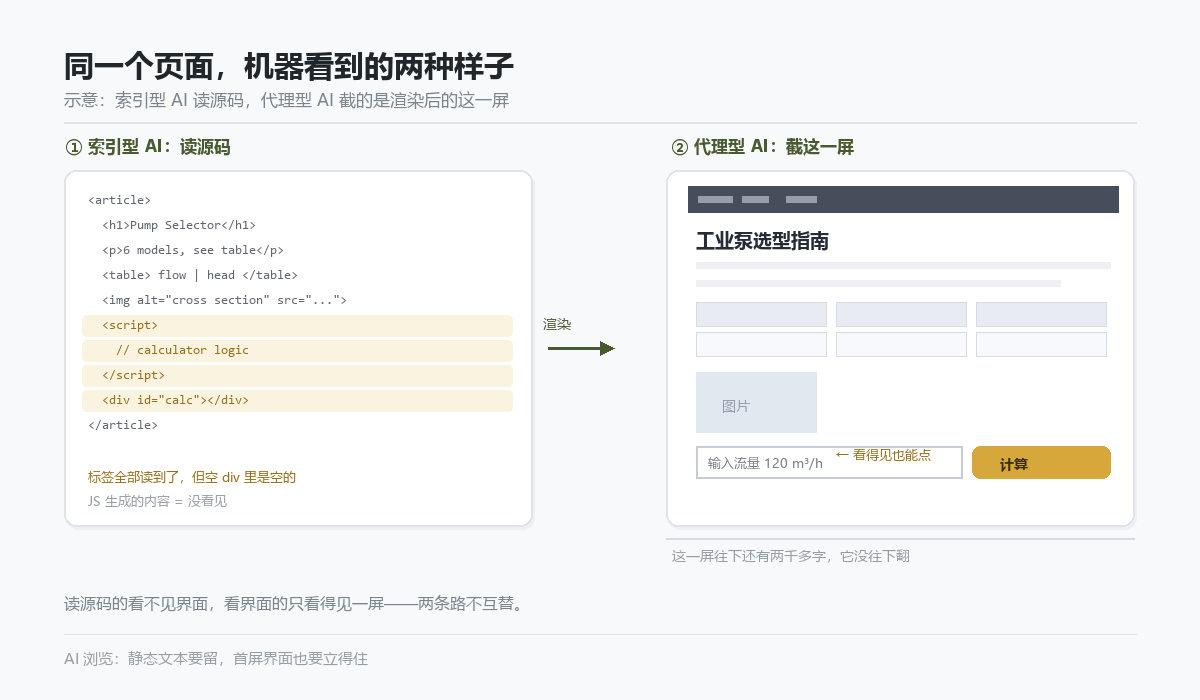This screenshot has height=700, width=1200.
Task: Click the JS 生成的内容 = 没看见 note
Action: pyautogui.click(x=157, y=501)
